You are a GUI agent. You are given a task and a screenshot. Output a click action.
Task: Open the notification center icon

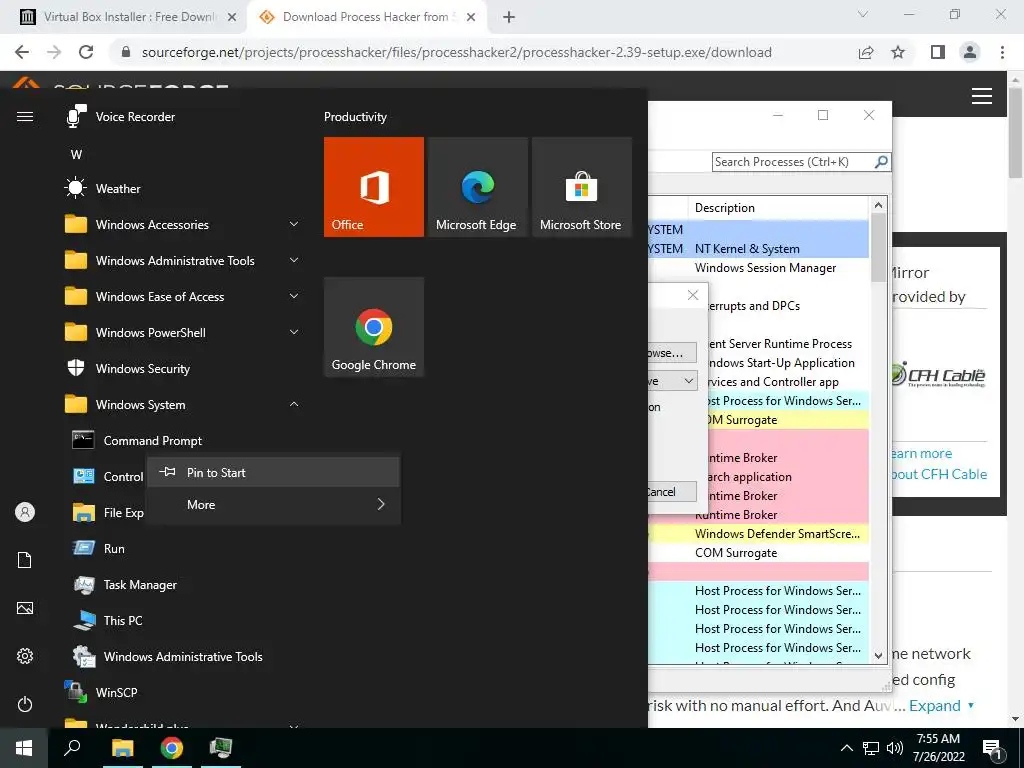coord(992,749)
